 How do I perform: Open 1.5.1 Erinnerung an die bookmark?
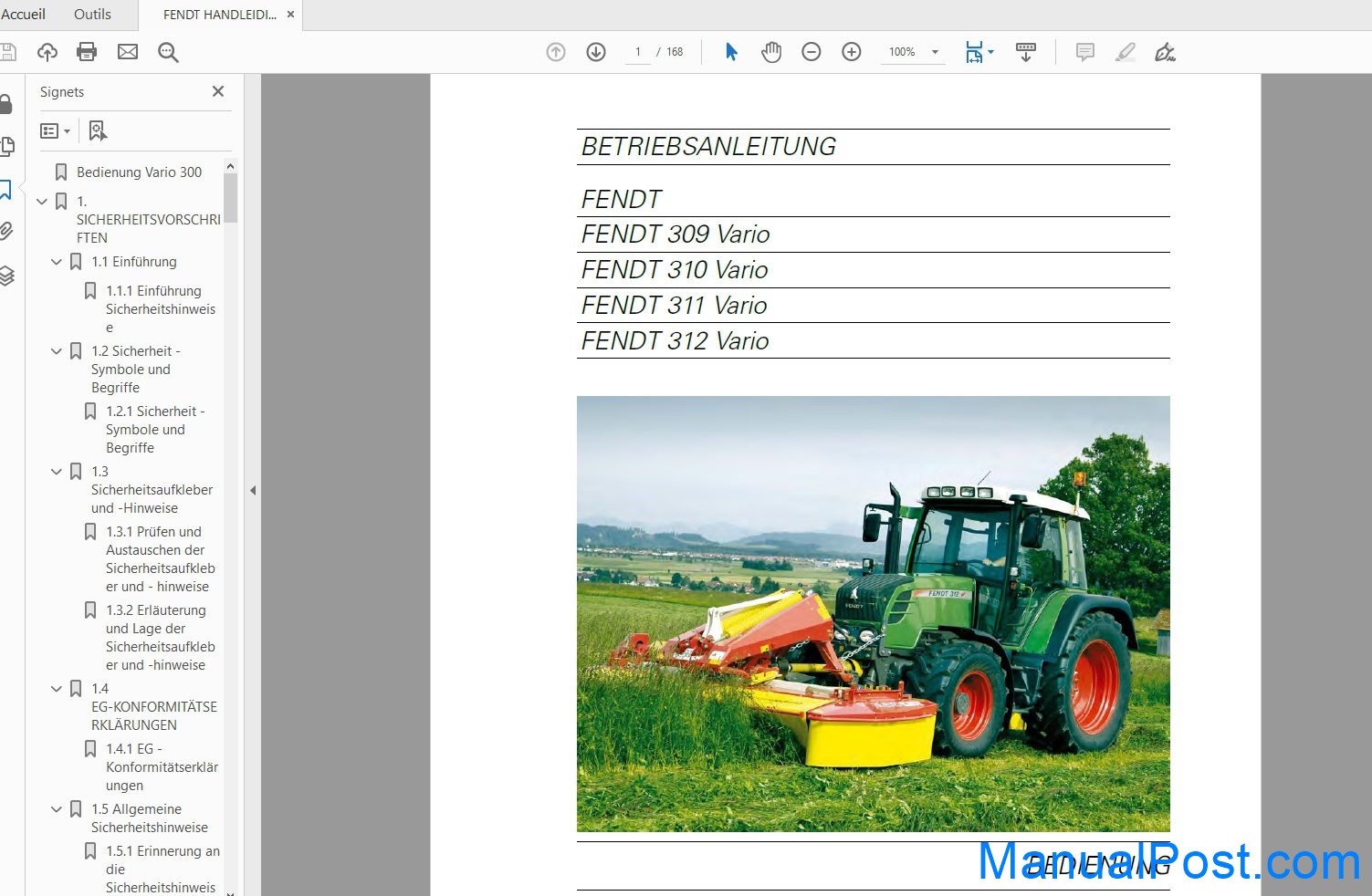tap(162, 870)
